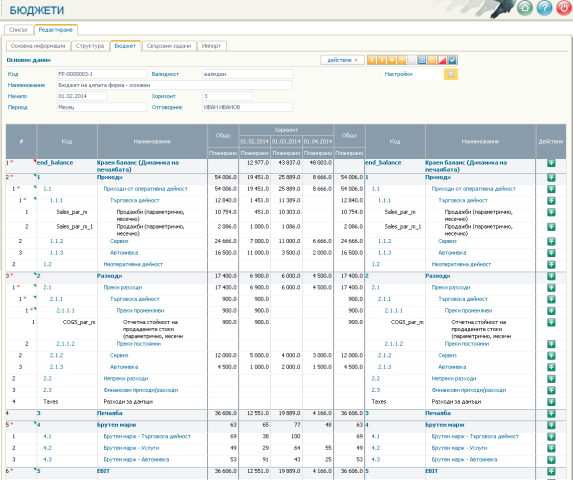Open the Списък tab
Screen dimensions: 573x480
[19, 30]
